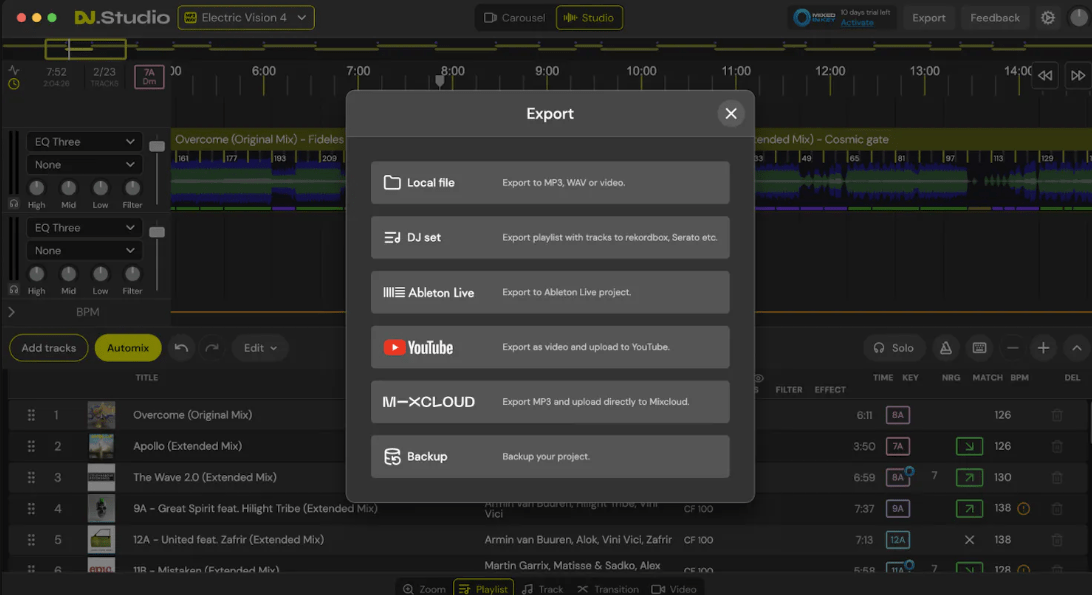Click drag handle of track 1
1092x595 pixels.
(31, 415)
